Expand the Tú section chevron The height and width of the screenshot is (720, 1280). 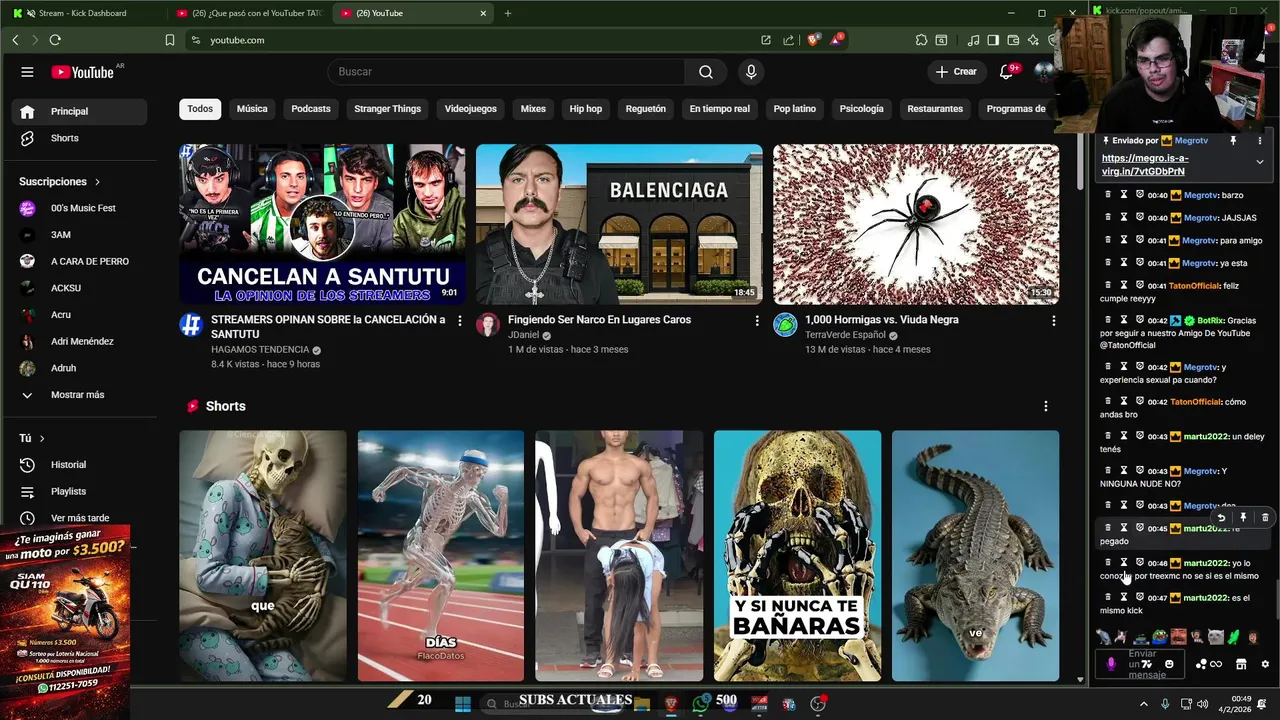(x=42, y=439)
